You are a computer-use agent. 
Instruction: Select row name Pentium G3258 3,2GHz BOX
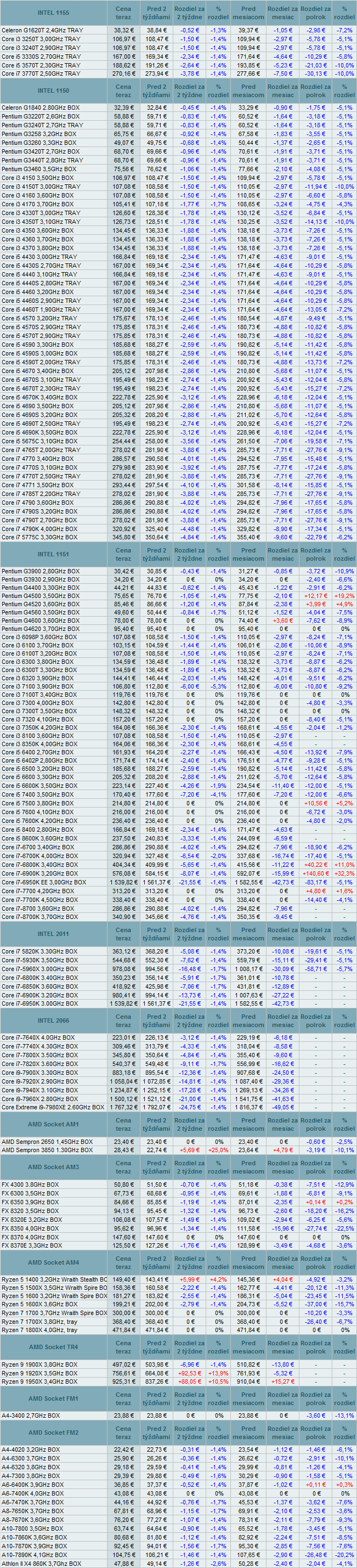(39, 134)
